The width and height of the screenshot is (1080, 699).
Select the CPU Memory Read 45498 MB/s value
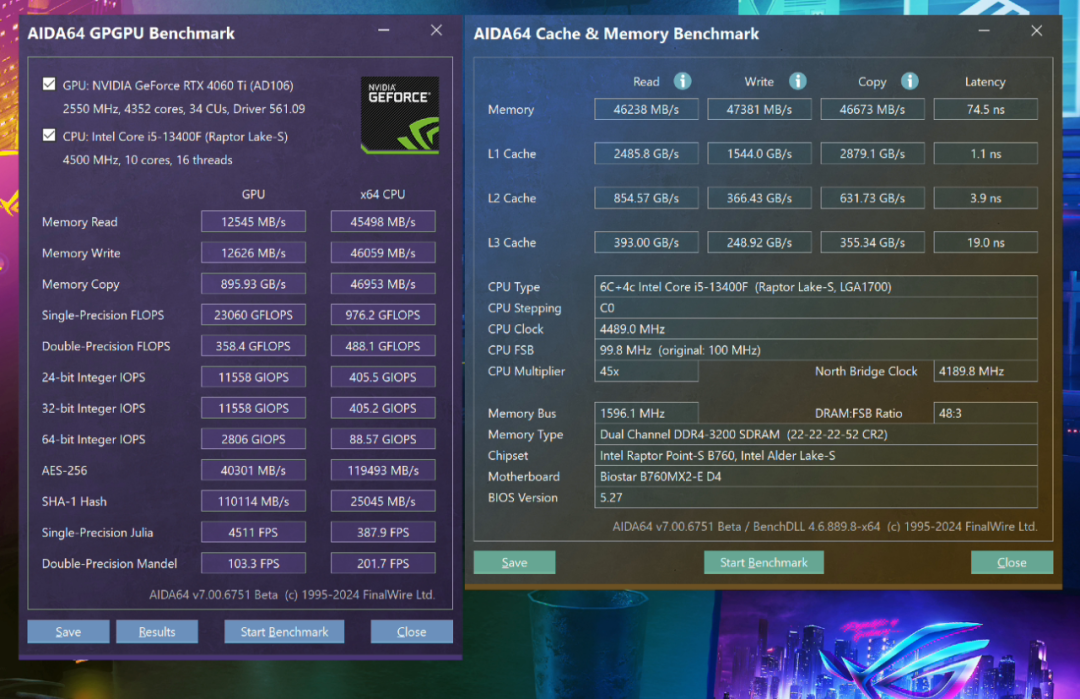tap(383, 222)
